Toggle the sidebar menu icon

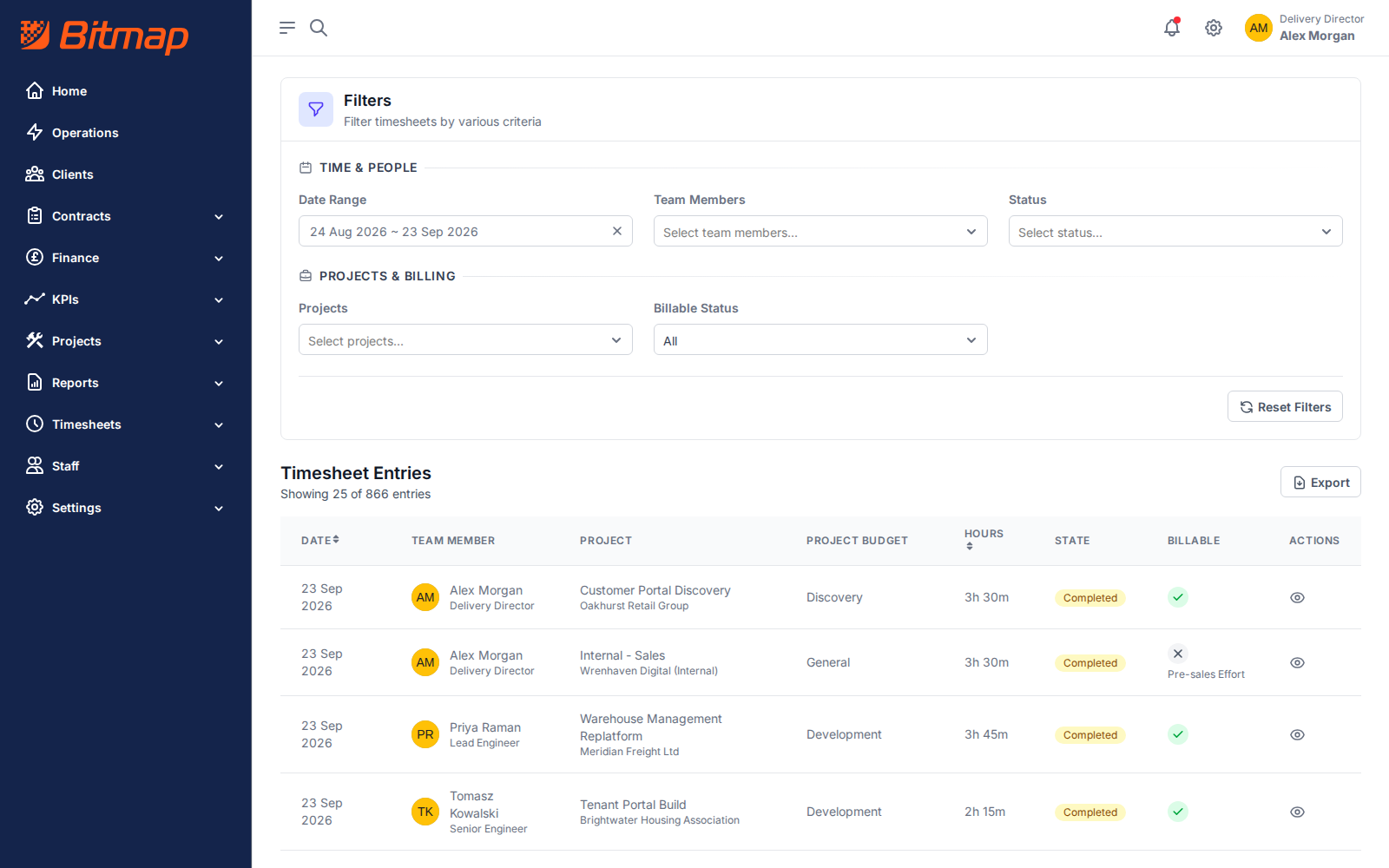tap(287, 28)
